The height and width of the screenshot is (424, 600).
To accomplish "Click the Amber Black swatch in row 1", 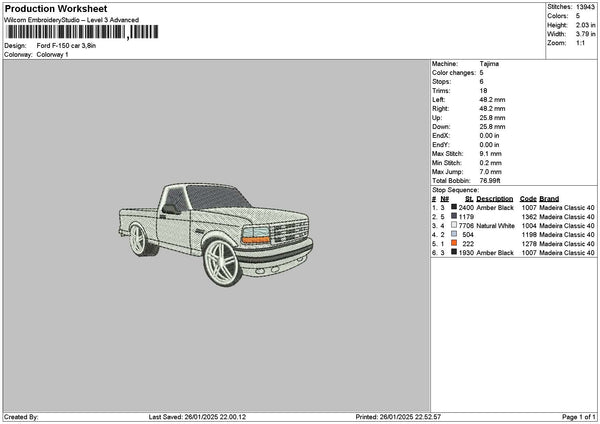I will (454, 207).
